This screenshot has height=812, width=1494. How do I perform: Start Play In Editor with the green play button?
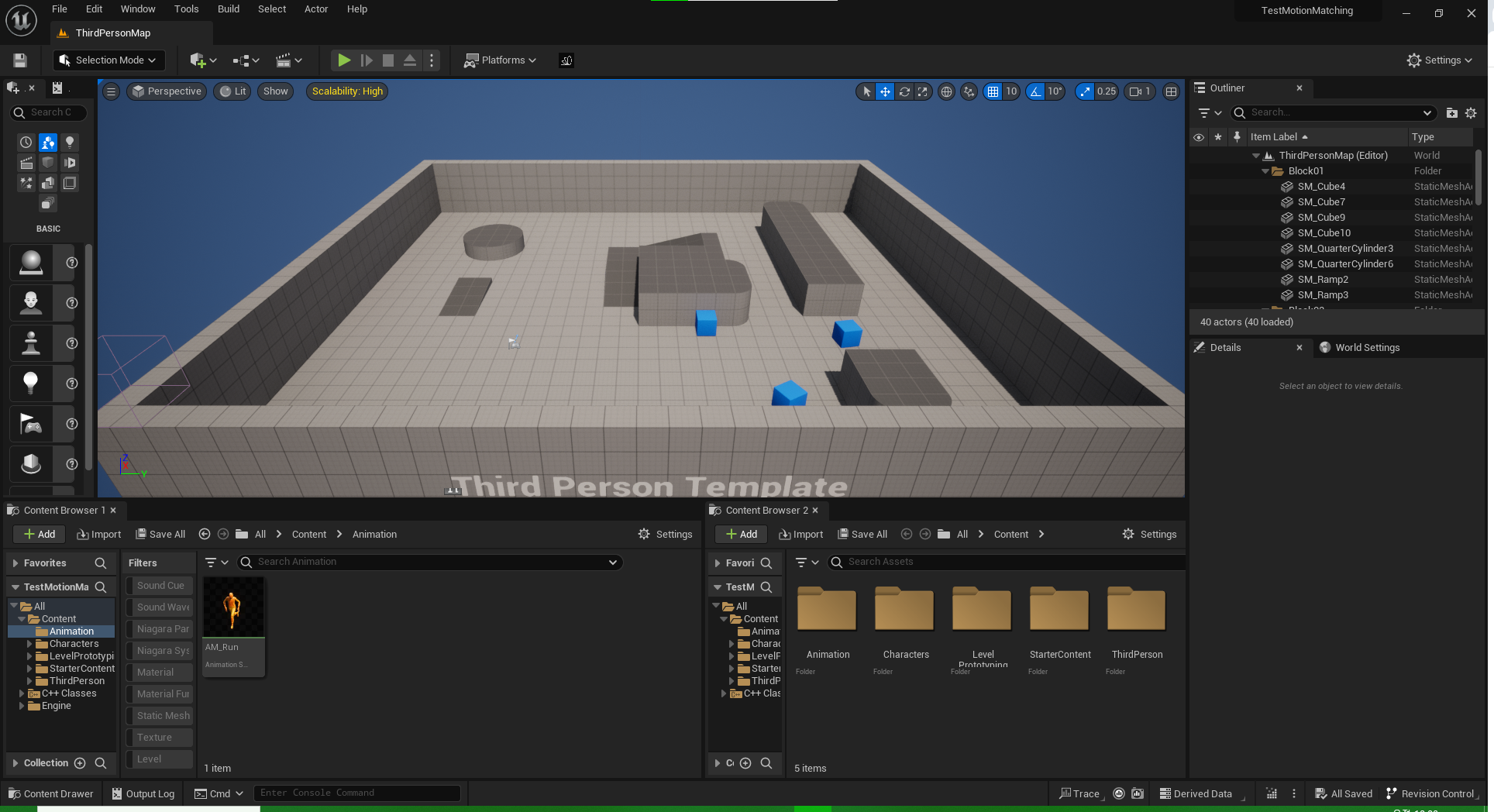click(x=344, y=60)
